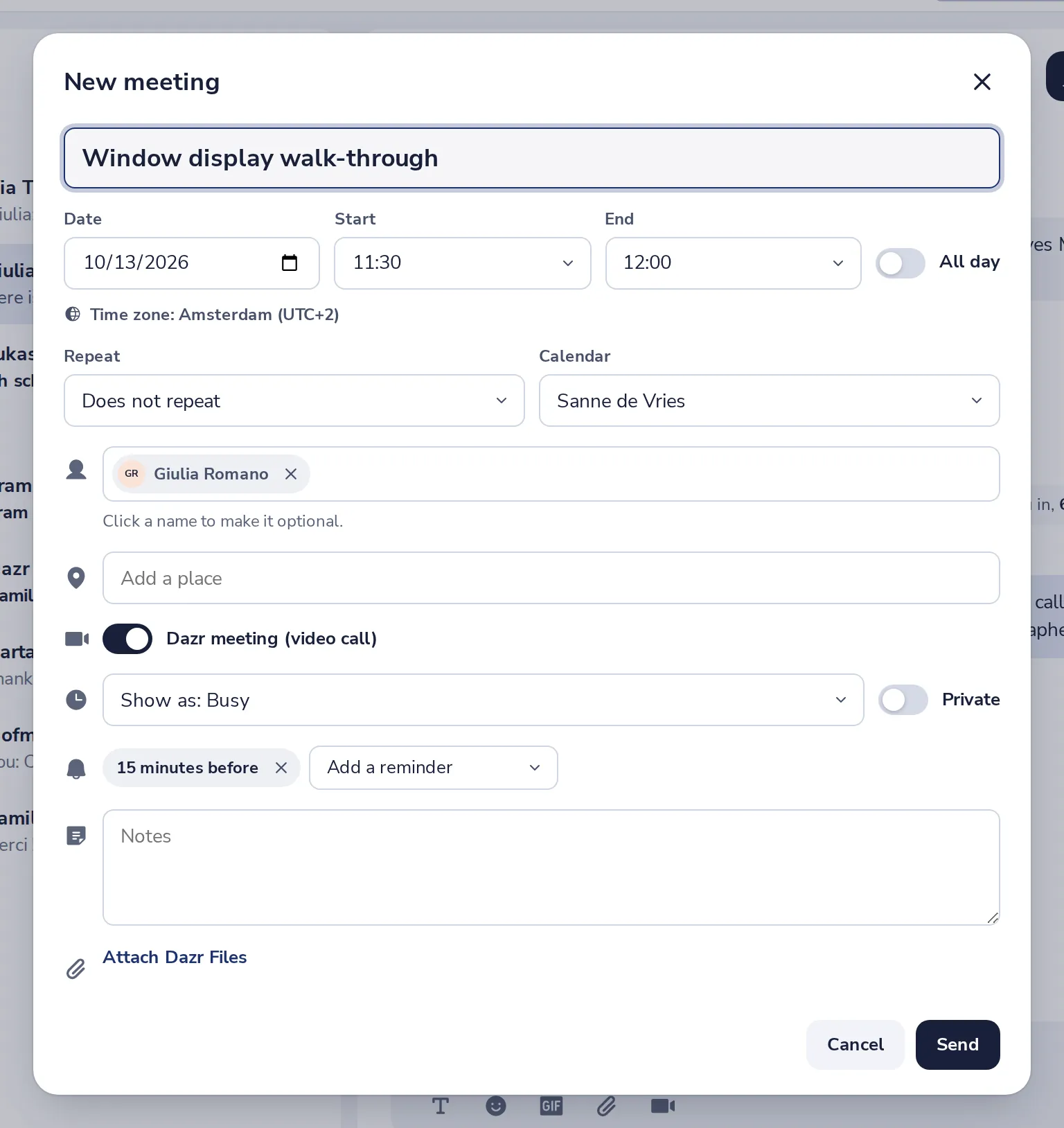
Task: Click the GR avatar on attendee chip
Action: pyautogui.click(x=132, y=474)
